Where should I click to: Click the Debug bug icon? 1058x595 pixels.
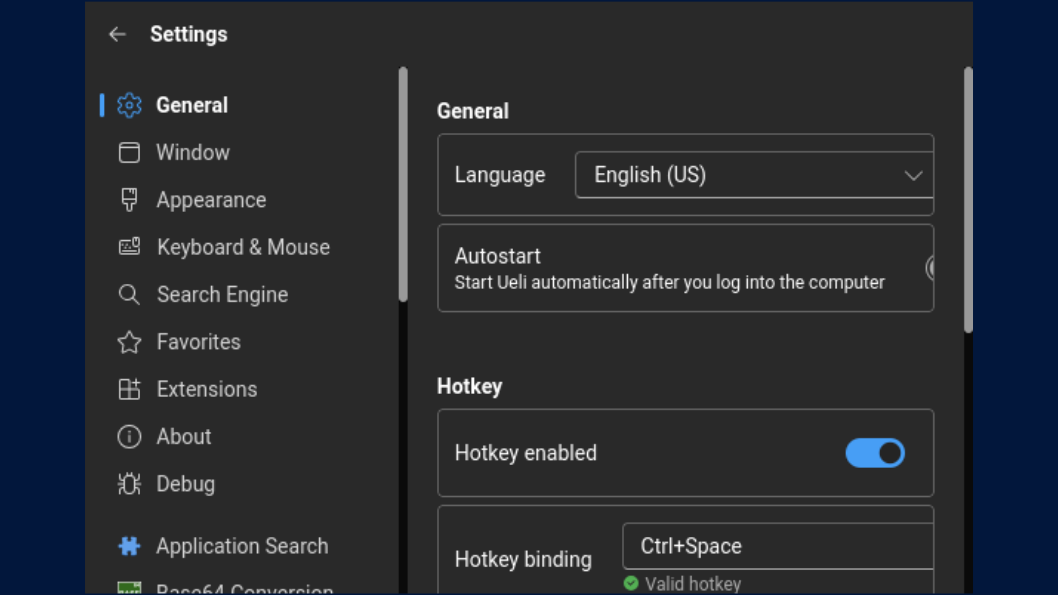tap(129, 484)
